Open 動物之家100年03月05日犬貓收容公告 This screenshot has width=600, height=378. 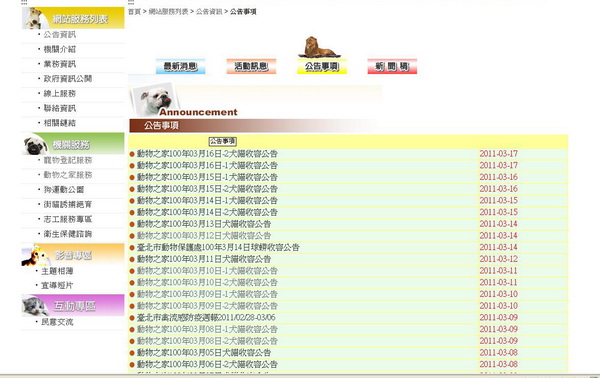click(204, 353)
